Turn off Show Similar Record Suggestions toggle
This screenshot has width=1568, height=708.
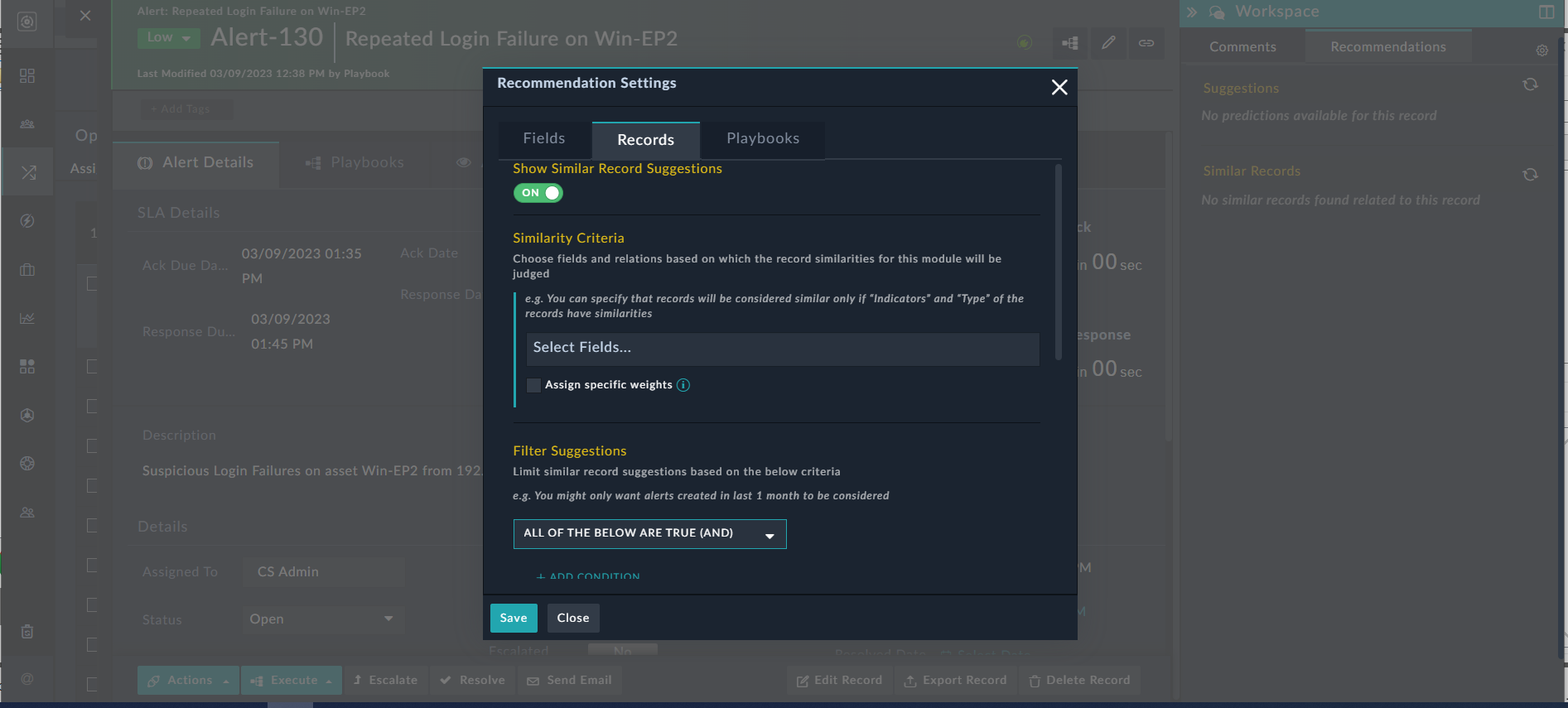pos(538,193)
